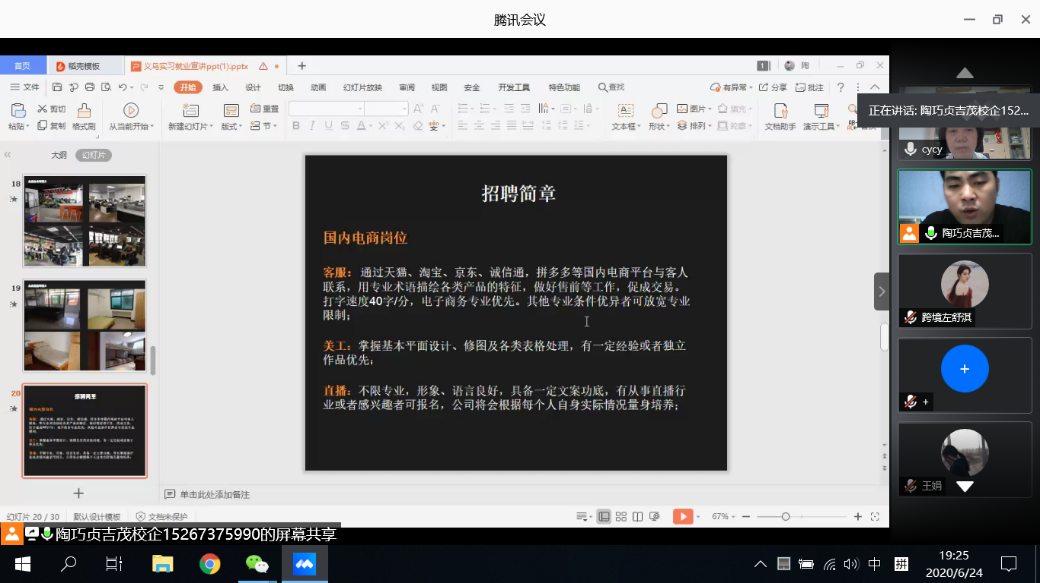Toggle italic text formatting

(313, 126)
